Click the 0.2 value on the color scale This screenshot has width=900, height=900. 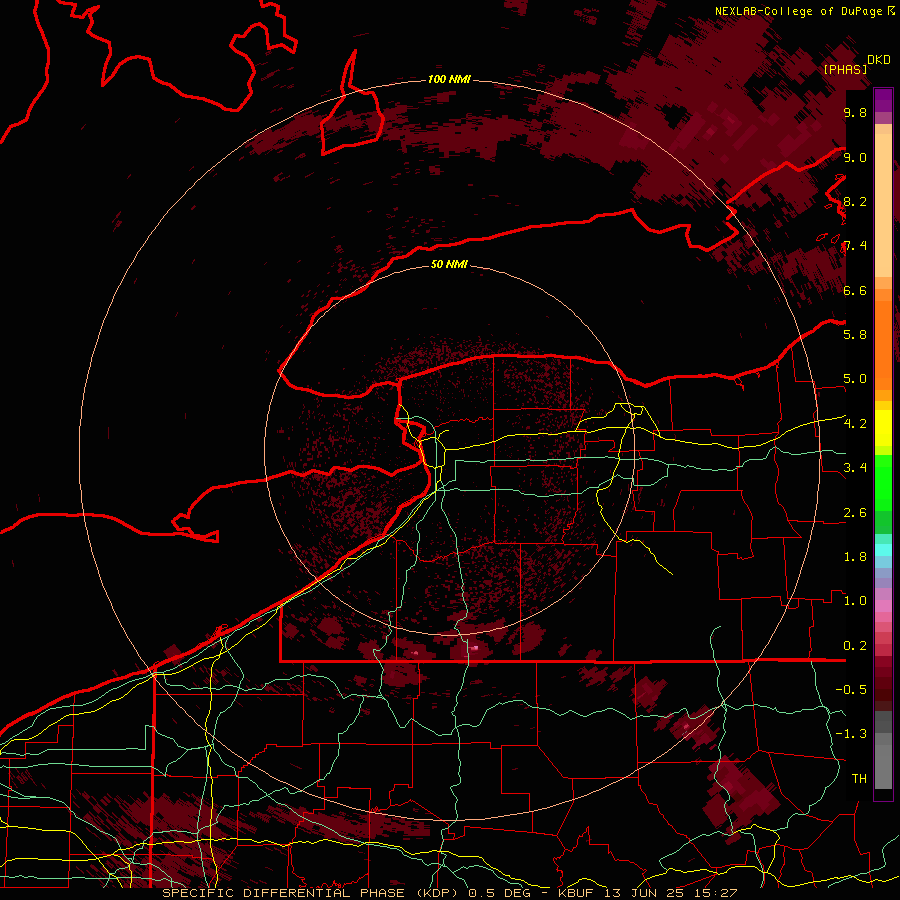[x=855, y=646]
